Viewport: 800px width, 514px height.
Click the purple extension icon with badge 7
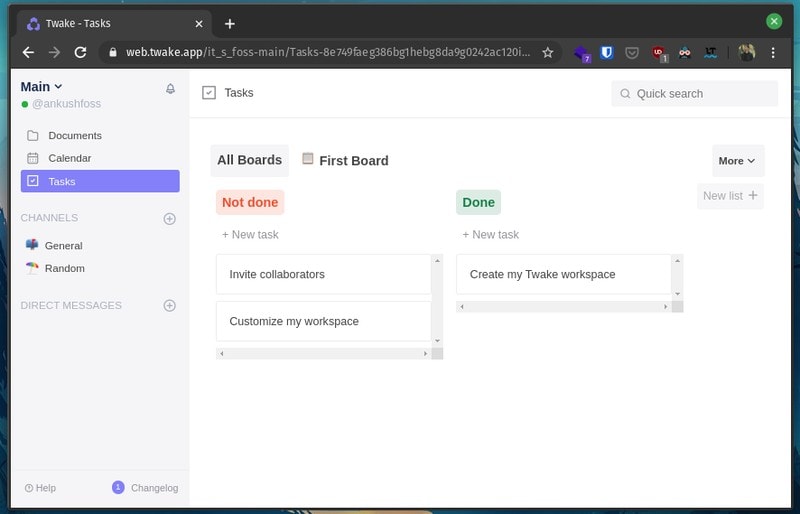tap(582, 53)
